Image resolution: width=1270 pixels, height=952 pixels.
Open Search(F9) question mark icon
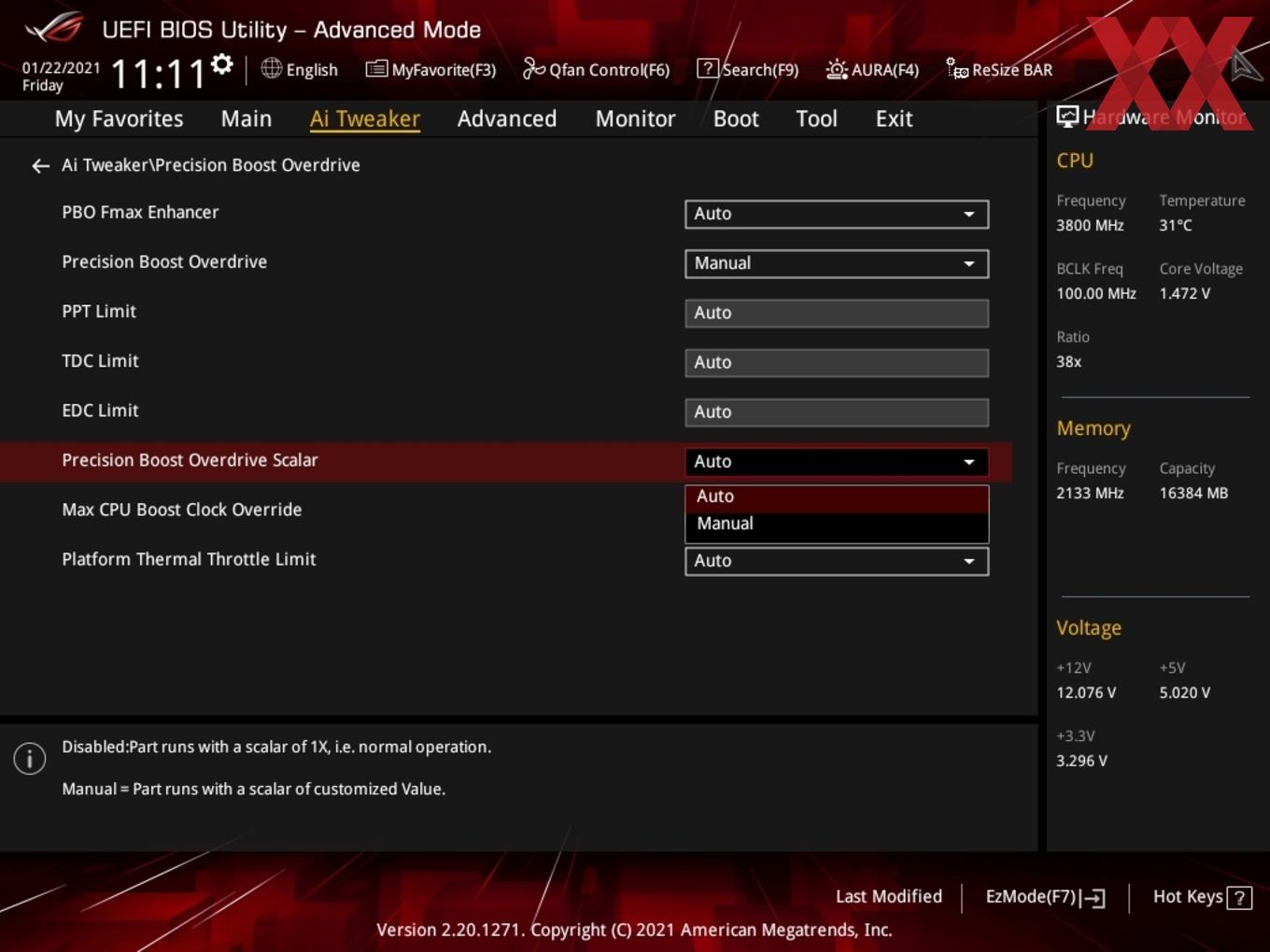point(708,68)
